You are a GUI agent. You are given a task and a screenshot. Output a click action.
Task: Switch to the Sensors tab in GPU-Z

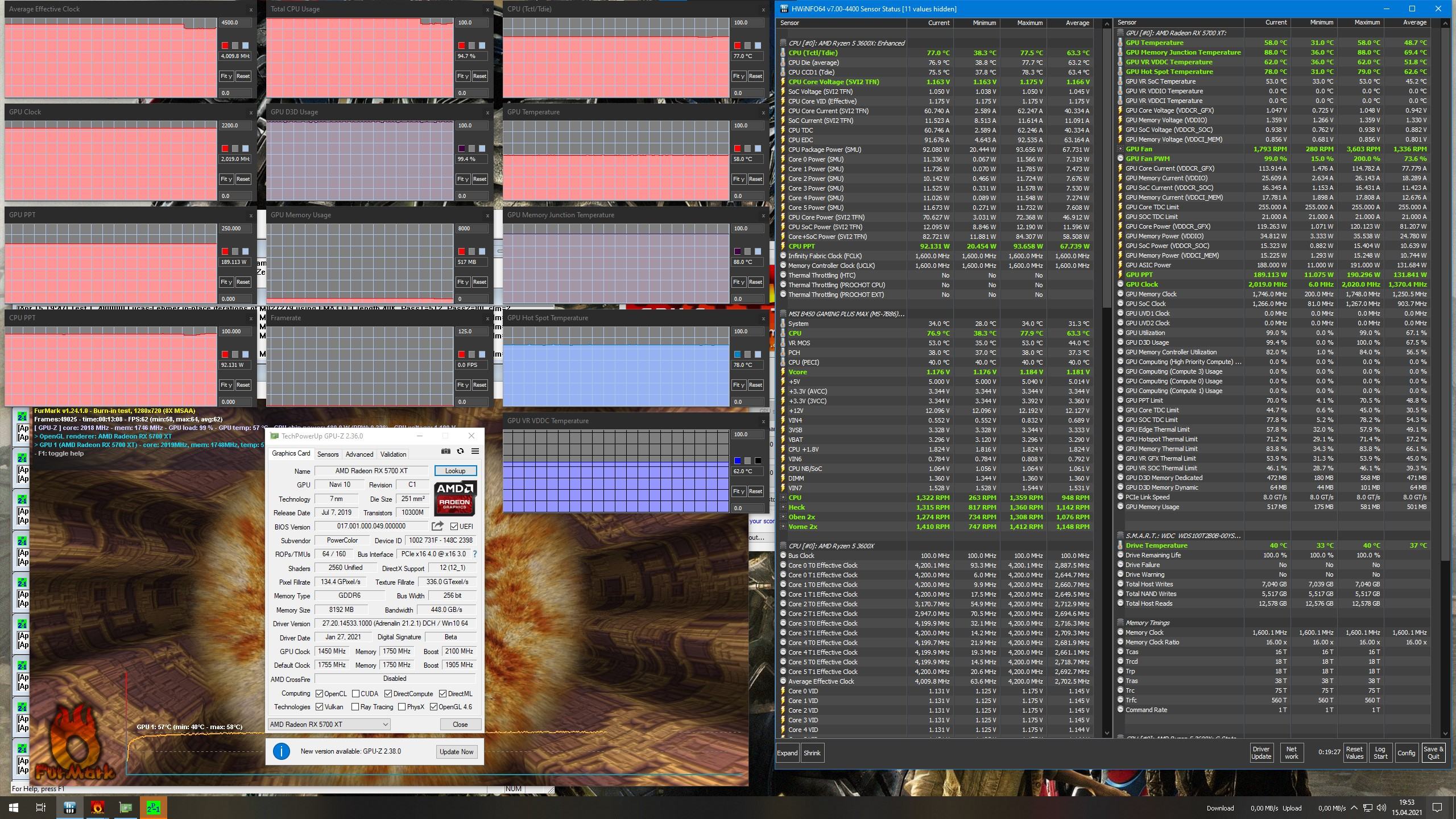pyautogui.click(x=328, y=454)
